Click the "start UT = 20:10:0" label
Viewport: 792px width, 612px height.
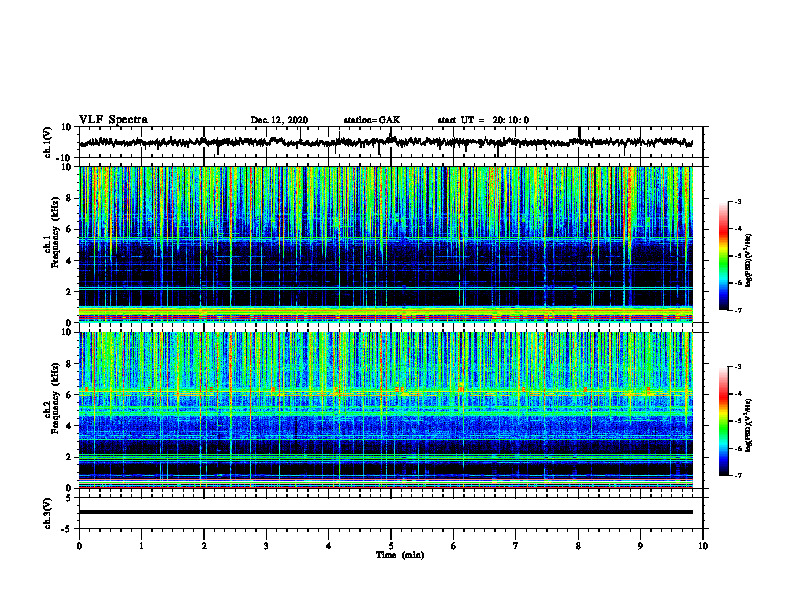click(x=483, y=120)
